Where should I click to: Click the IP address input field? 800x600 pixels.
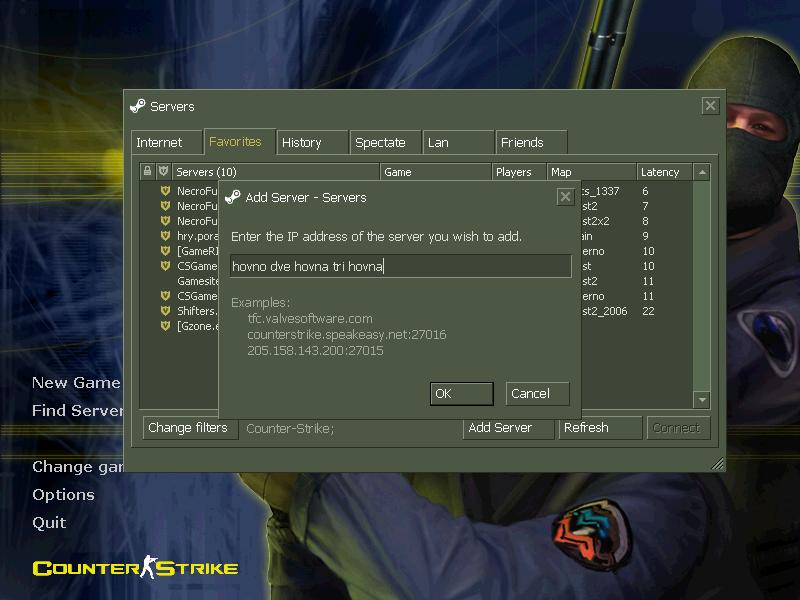coord(400,266)
